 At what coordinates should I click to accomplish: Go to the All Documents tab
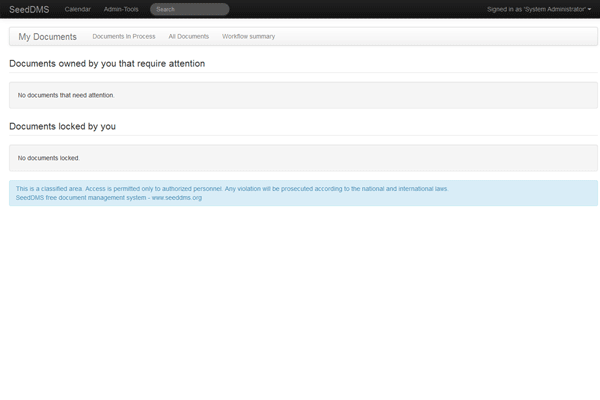click(x=188, y=37)
